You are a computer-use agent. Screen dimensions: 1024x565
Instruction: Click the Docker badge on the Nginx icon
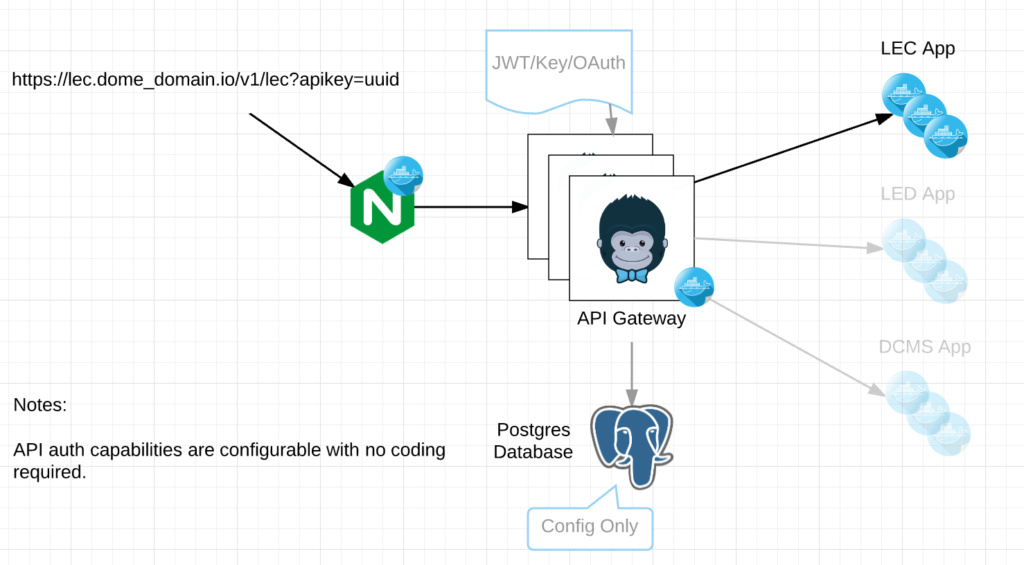tap(403, 176)
